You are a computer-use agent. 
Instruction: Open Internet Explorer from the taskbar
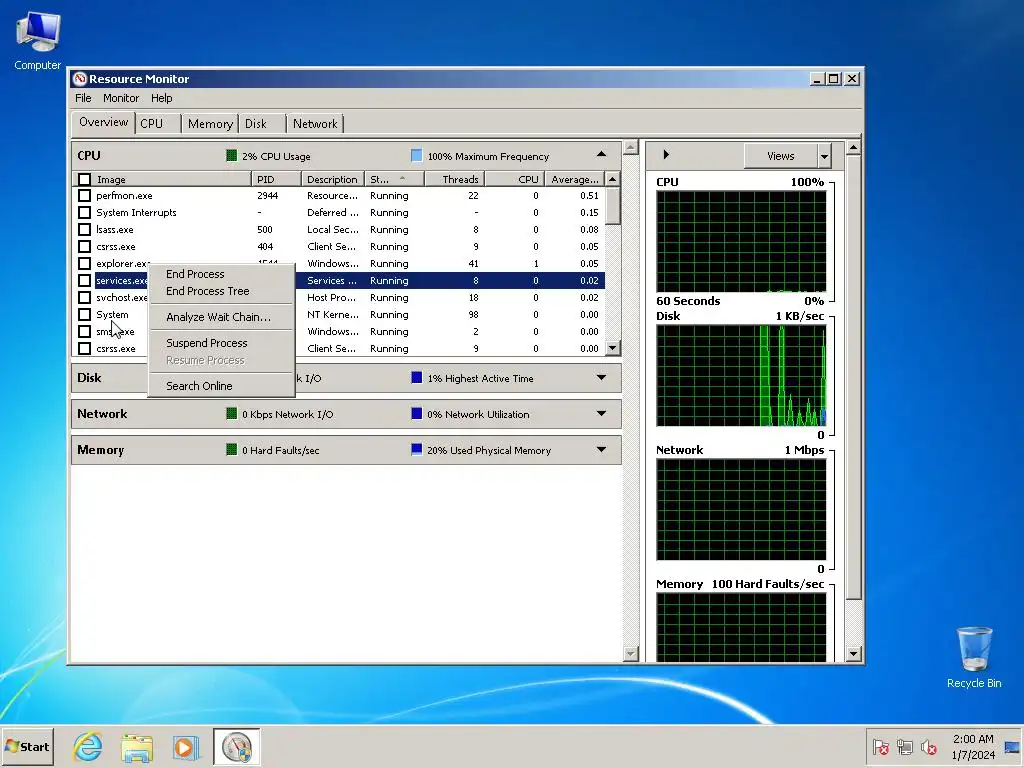pyautogui.click(x=88, y=746)
